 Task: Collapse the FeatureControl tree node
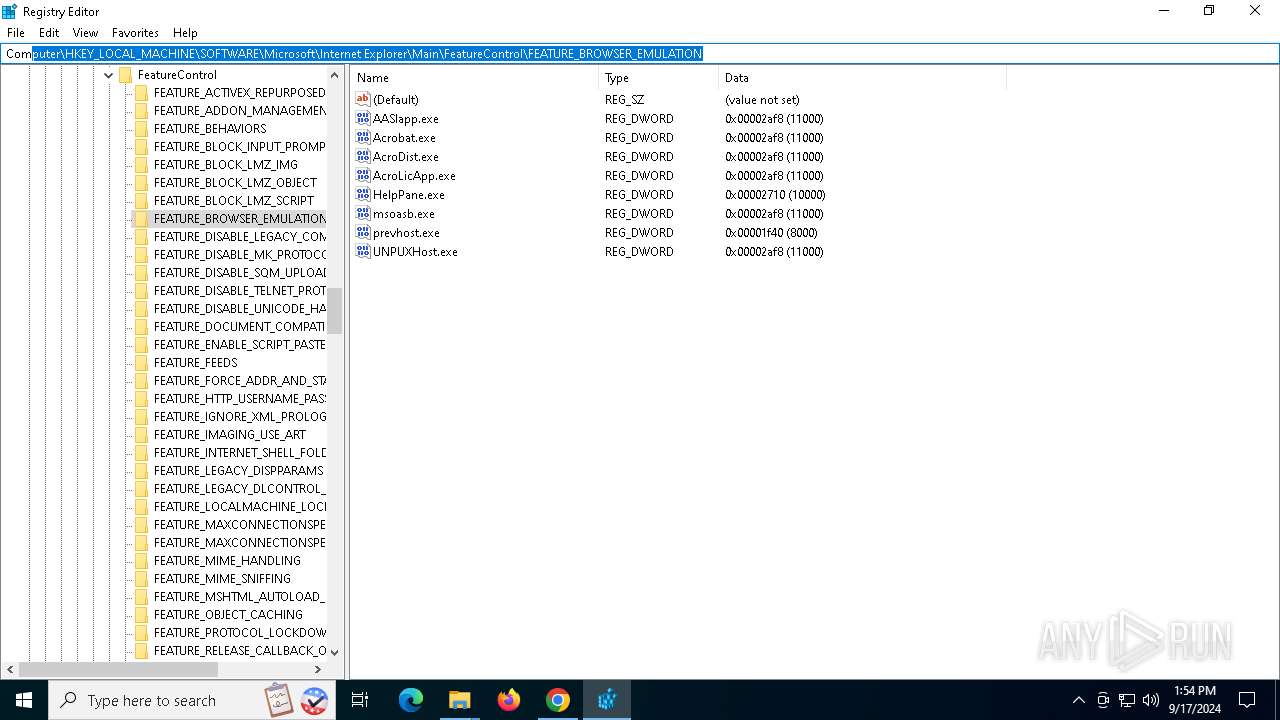pyautogui.click(x=108, y=75)
